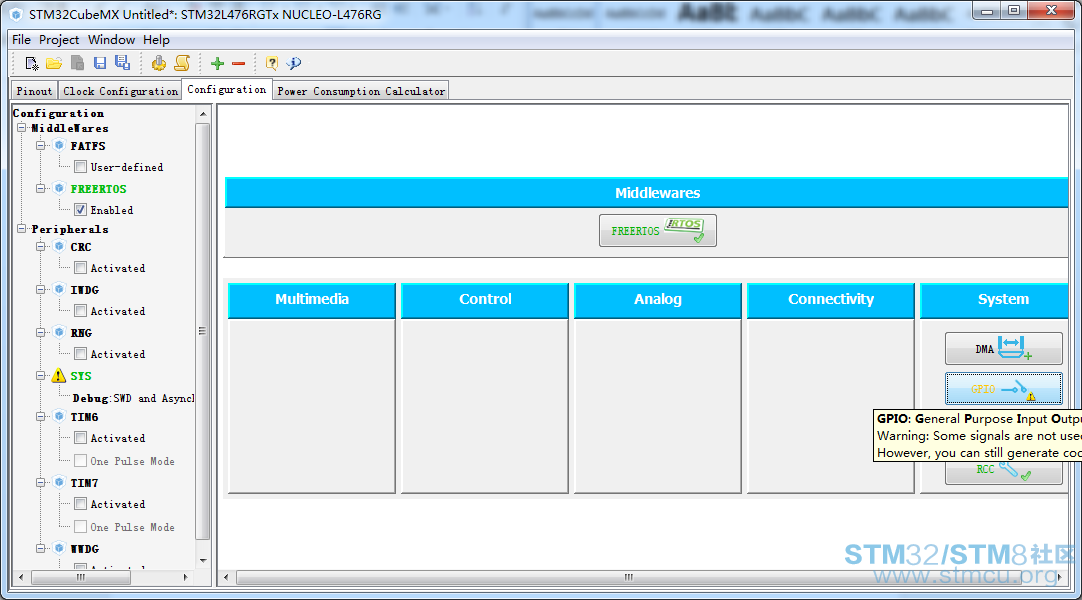Click the tree horizontal scroll right arrow
The width and height of the screenshot is (1082, 600).
(x=186, y=577)
